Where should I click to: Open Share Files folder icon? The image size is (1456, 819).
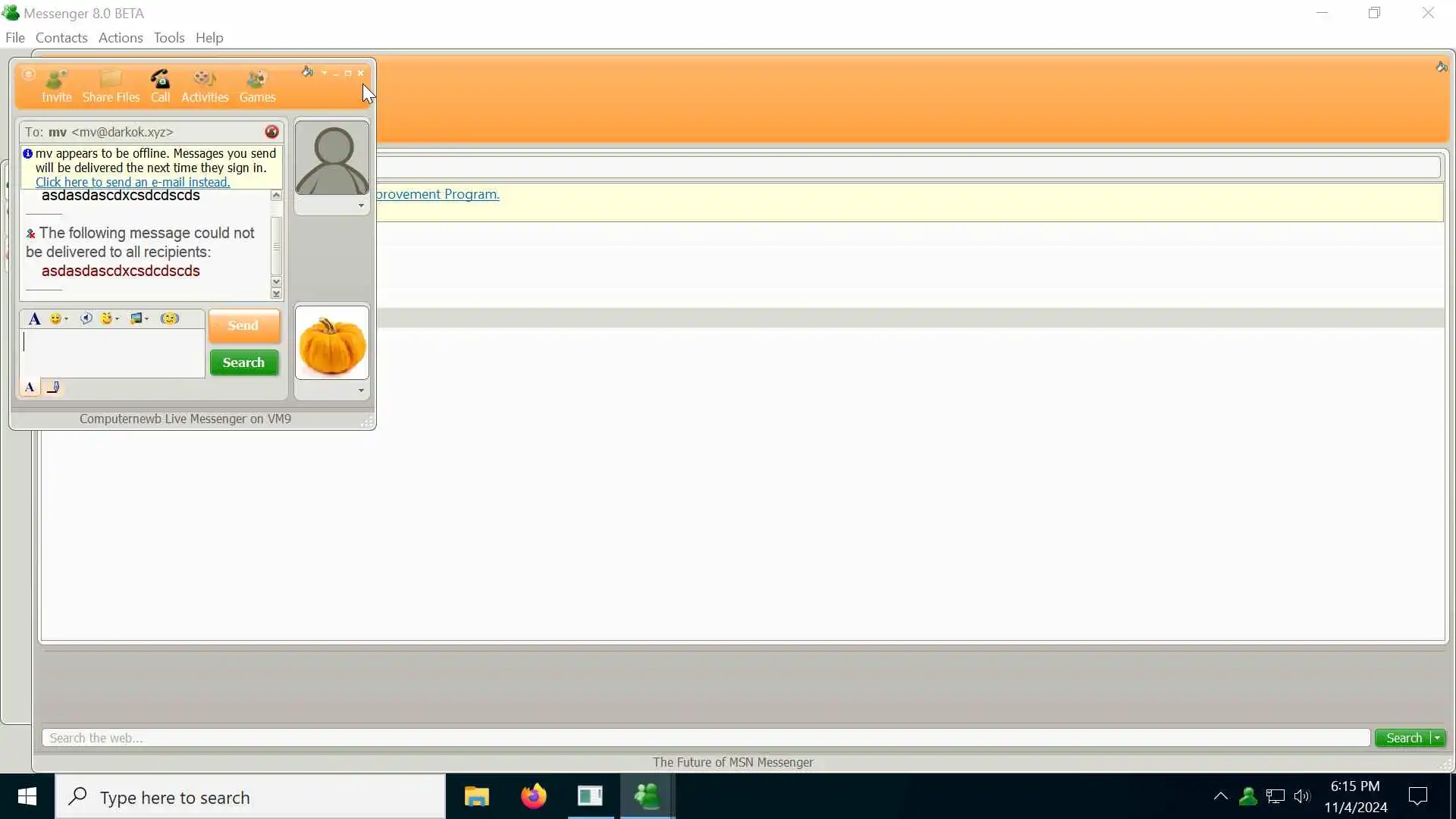coord(111,86)
